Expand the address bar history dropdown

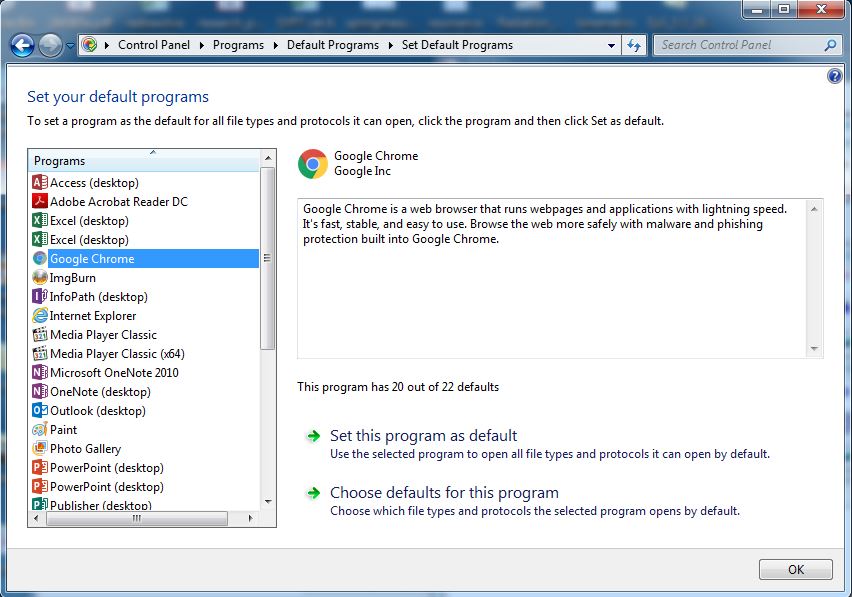tap(611, 46)
